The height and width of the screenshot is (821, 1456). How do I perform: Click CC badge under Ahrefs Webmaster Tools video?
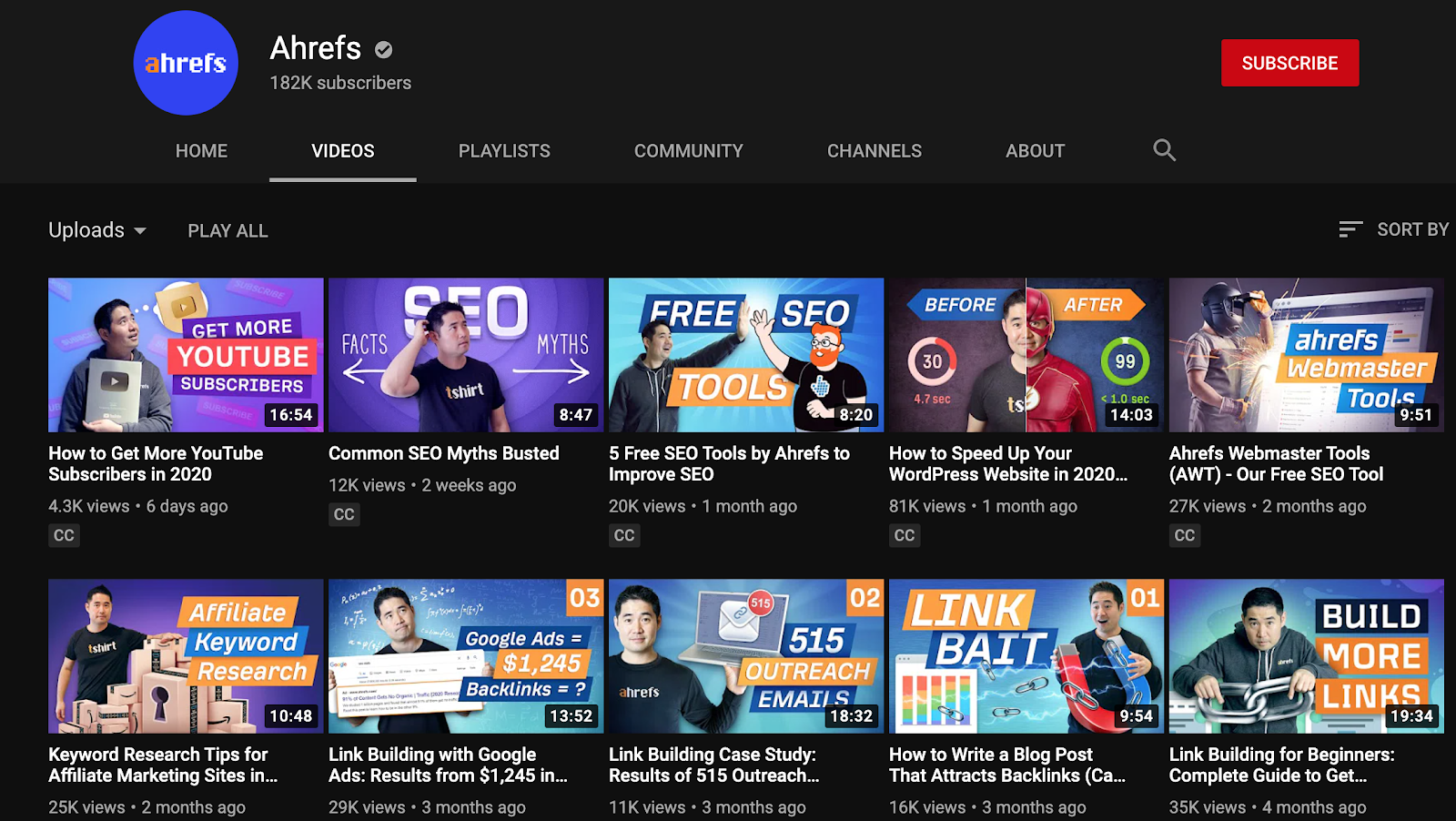tap(1185, 535)
